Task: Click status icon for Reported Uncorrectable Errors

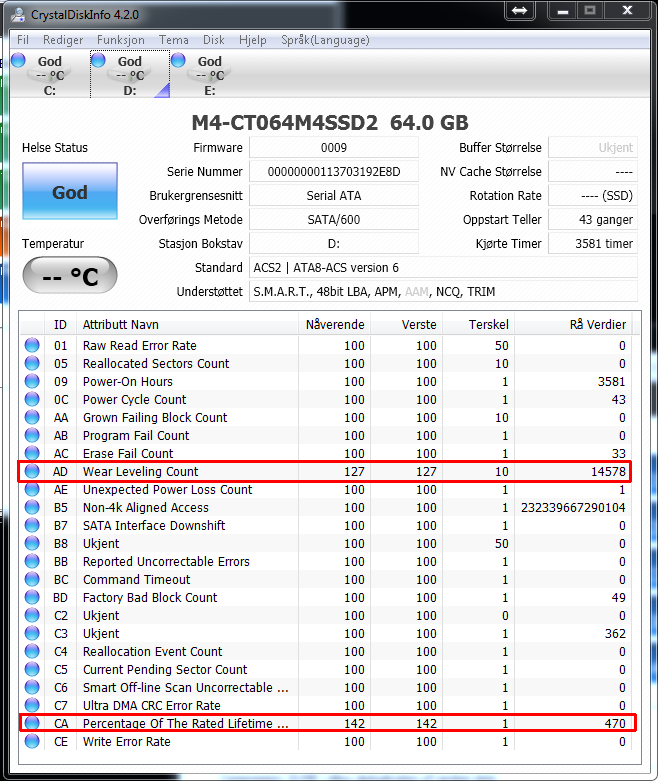Action: (32, 561)
